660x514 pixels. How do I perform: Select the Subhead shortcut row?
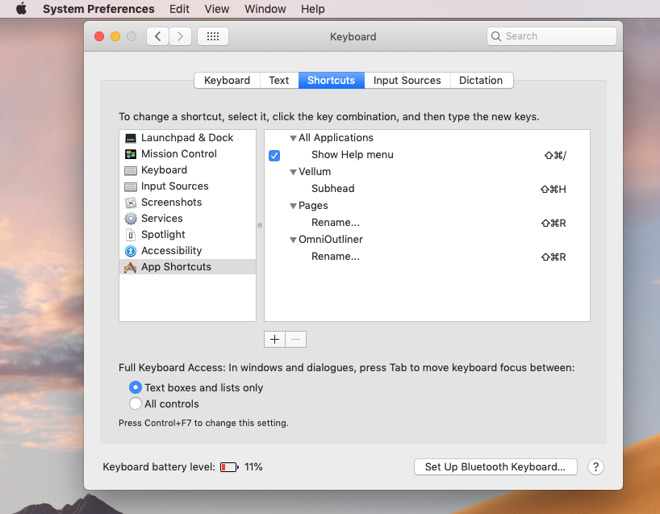tap(427, 189)
